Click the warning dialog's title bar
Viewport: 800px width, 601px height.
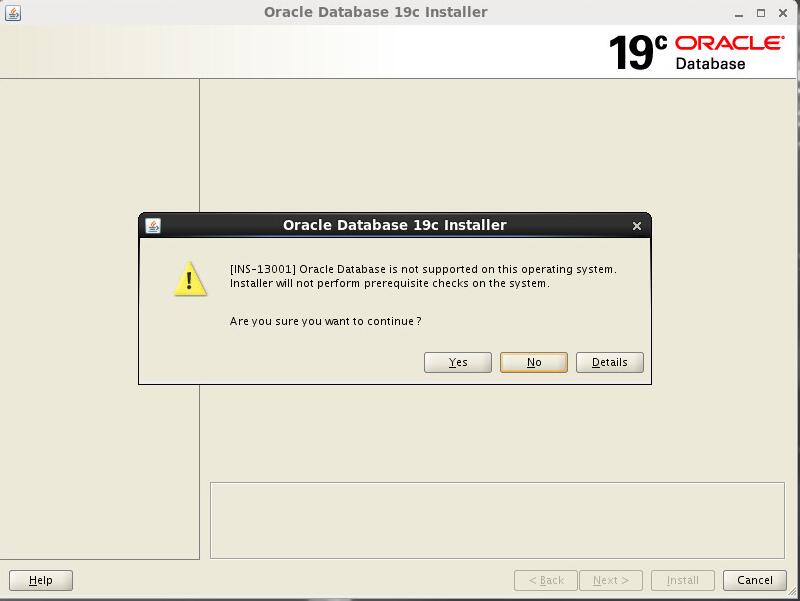tap(394, 225)
